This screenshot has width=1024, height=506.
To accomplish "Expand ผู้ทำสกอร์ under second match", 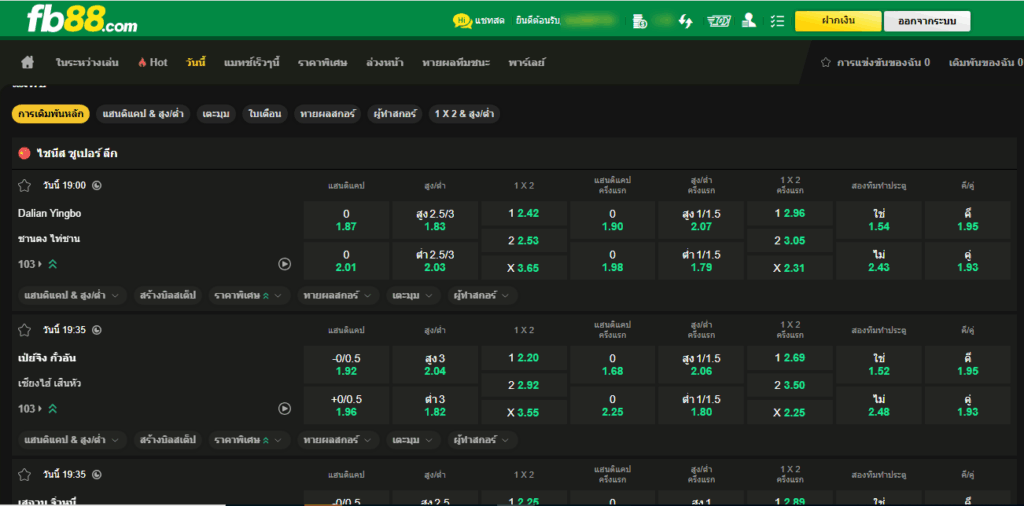I will tap(483, 440).
